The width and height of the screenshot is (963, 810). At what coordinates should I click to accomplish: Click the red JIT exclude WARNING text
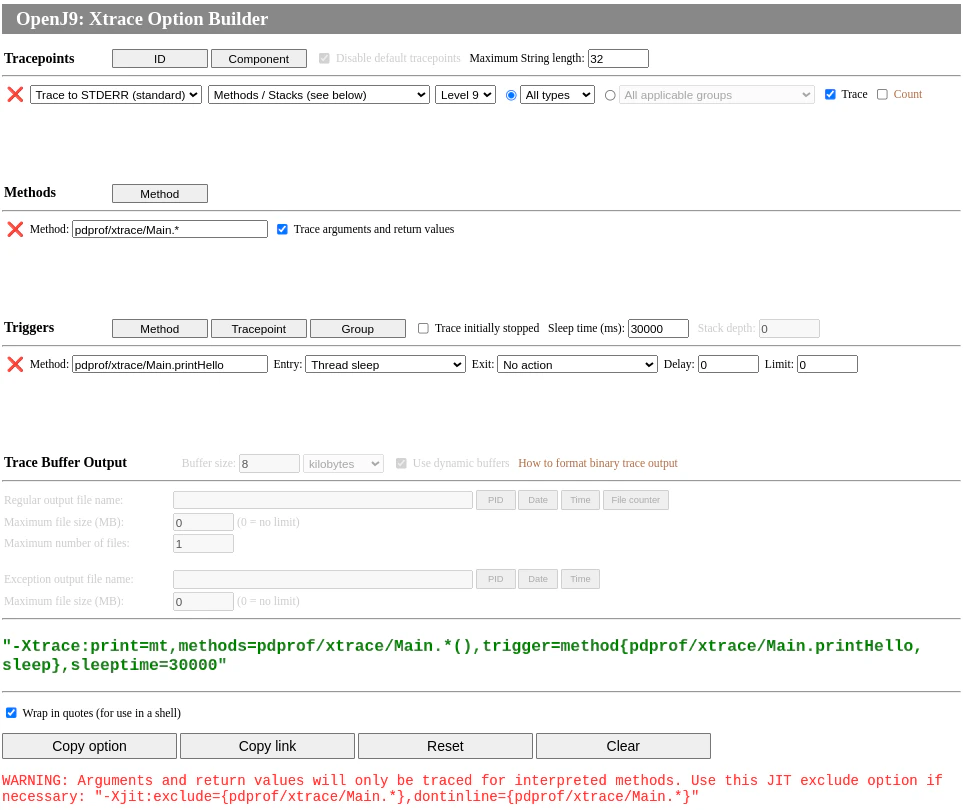tap(472, 789)
